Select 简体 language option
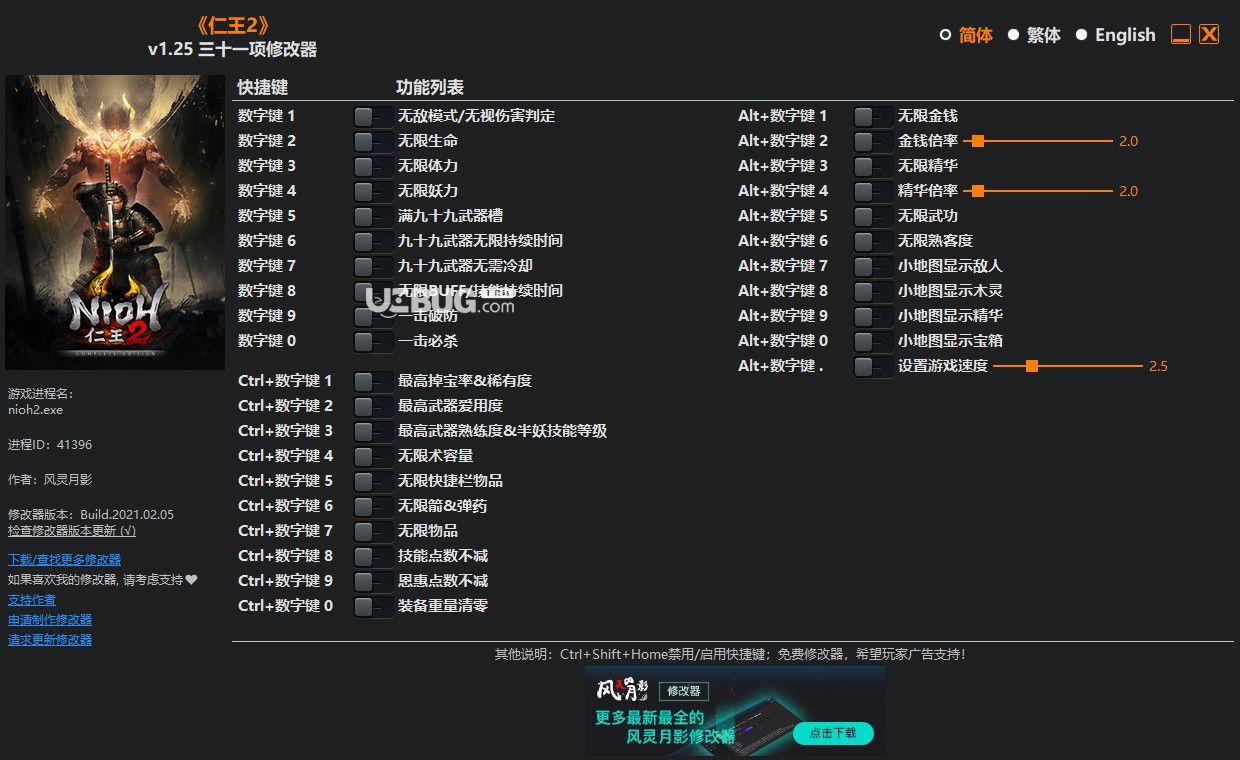This screenshot has height=760, width=1240. (x=966, y=35)
